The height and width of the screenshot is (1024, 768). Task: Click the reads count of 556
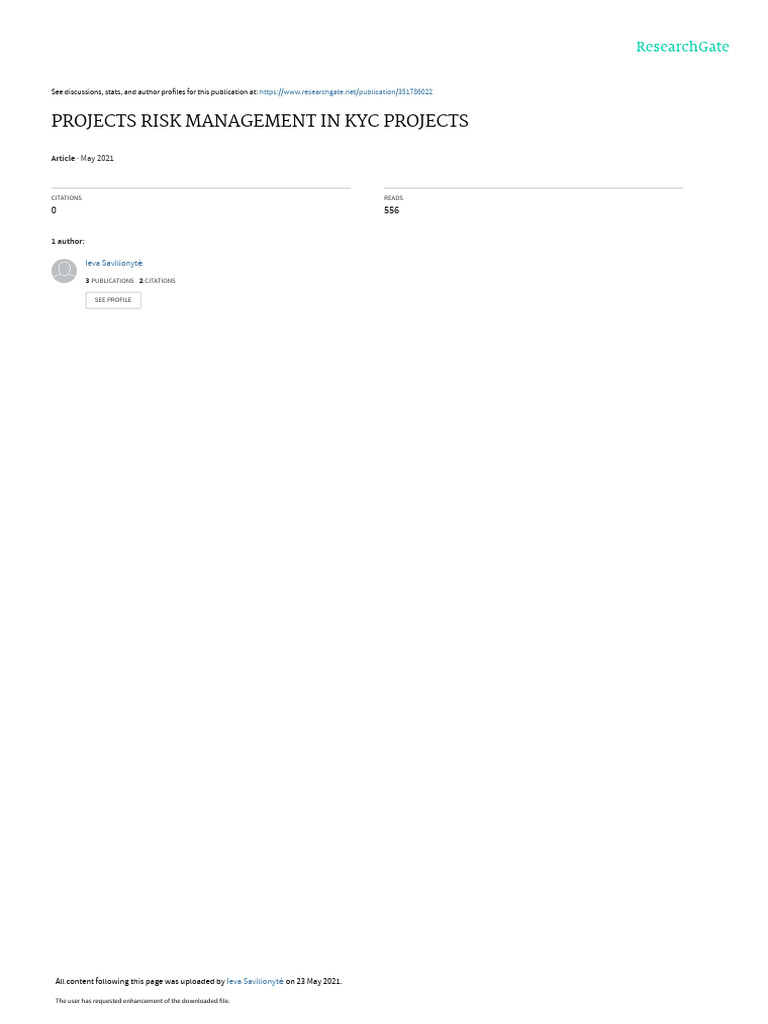click(391, 210)
